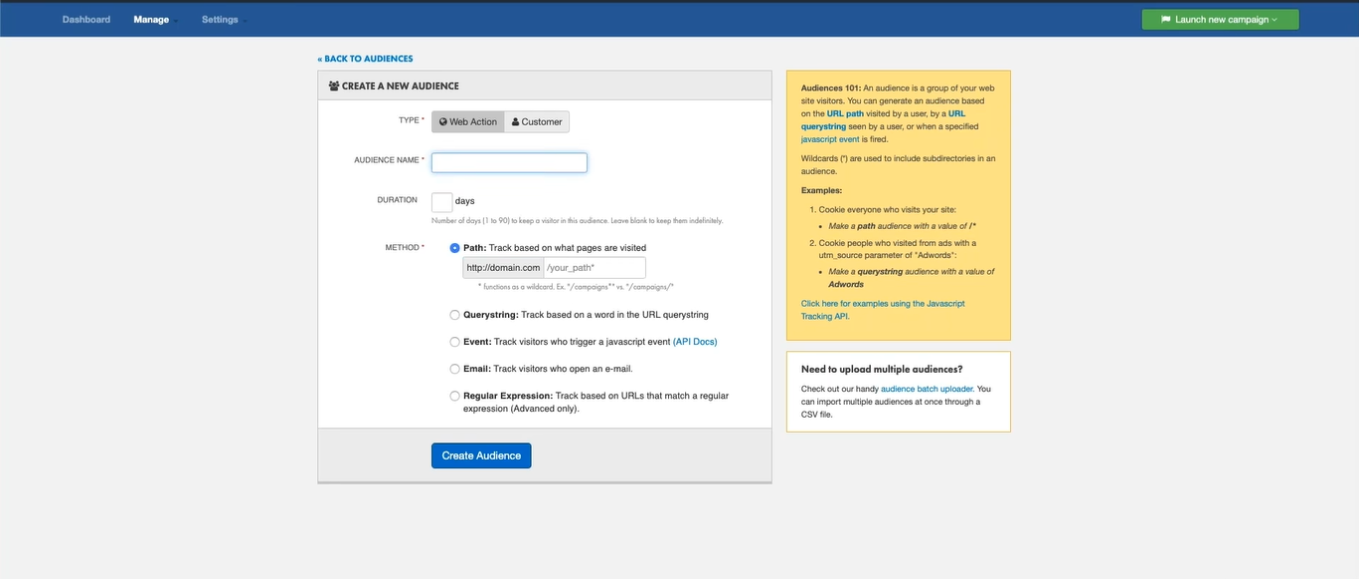Click the globe icon on Web Action

443,122
